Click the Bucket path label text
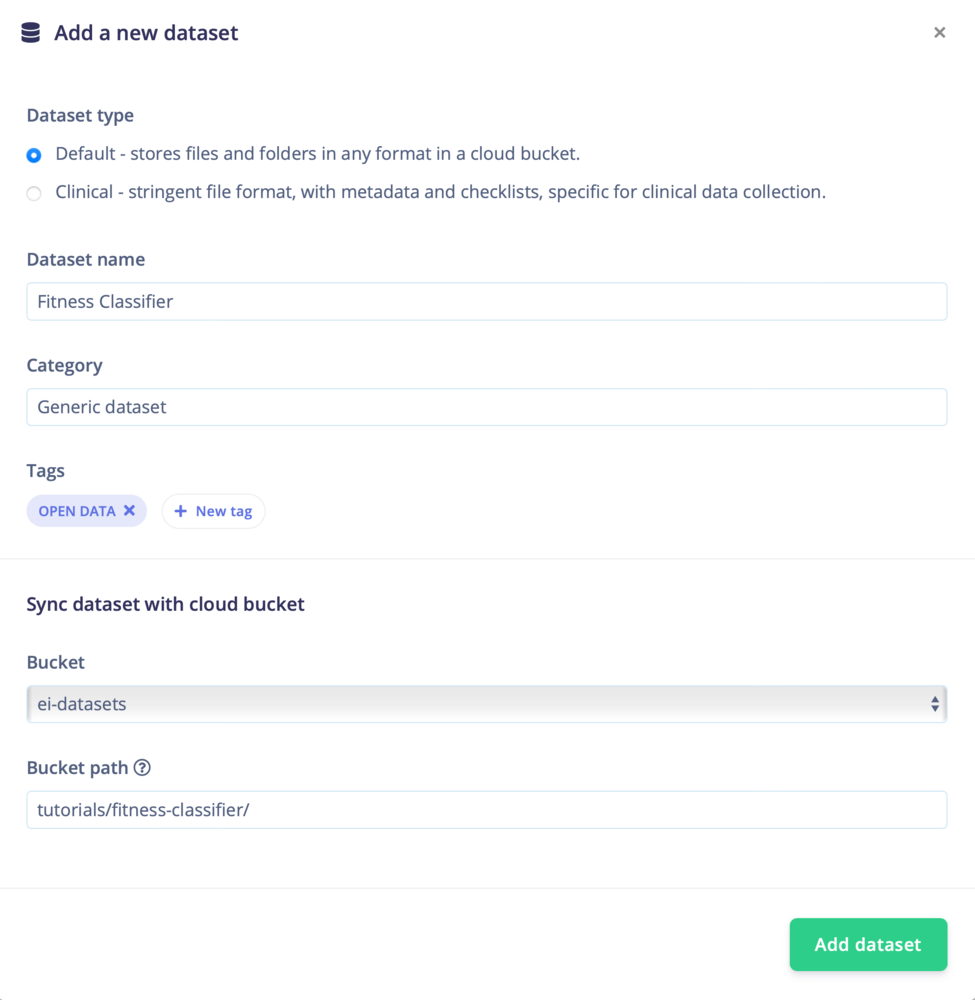The width and height of the screenshot is (975, 1000). [x=77, y=768]
